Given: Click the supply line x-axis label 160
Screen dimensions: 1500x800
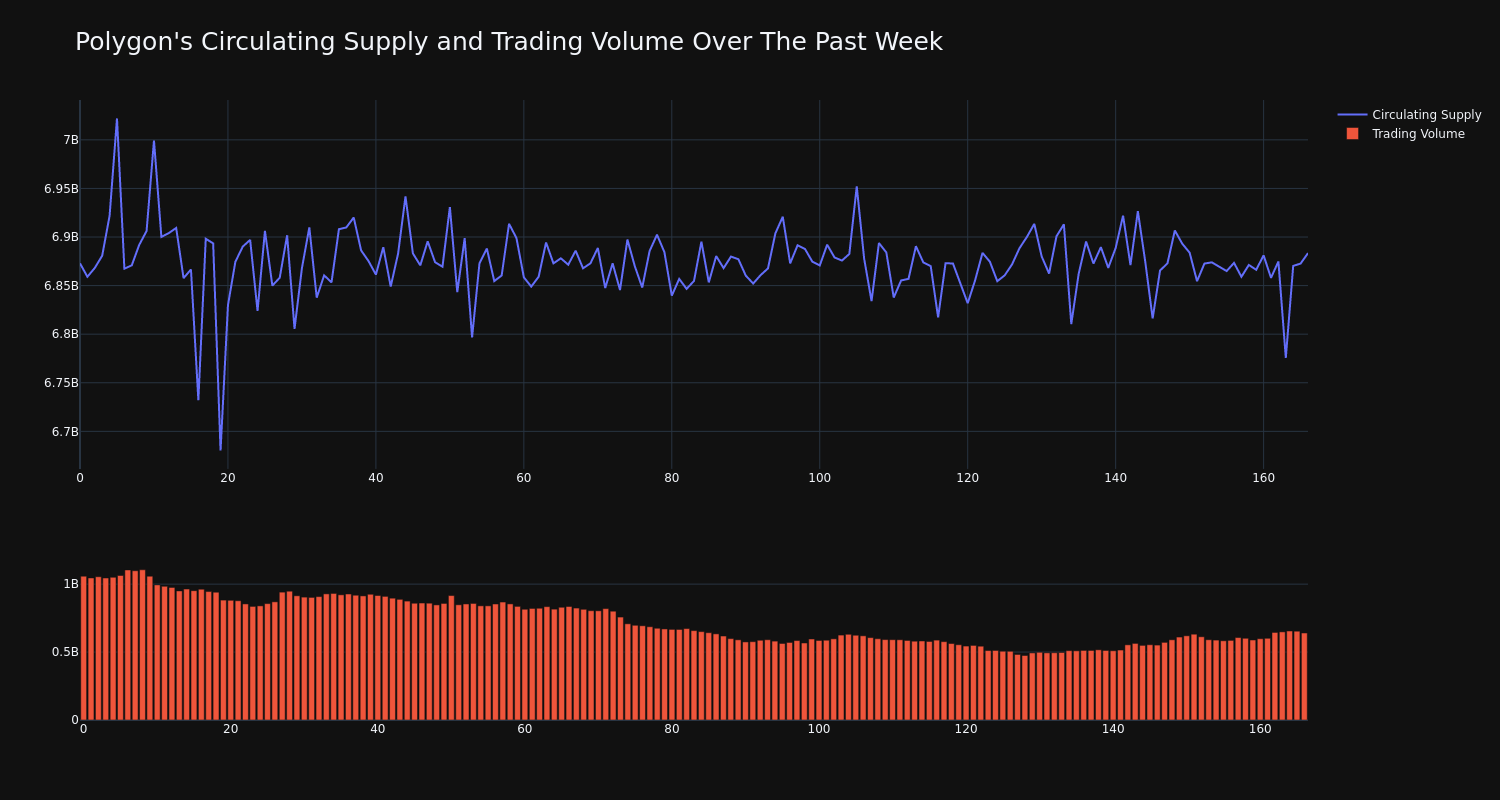Looking at the screenshot, I should 1263,478.
